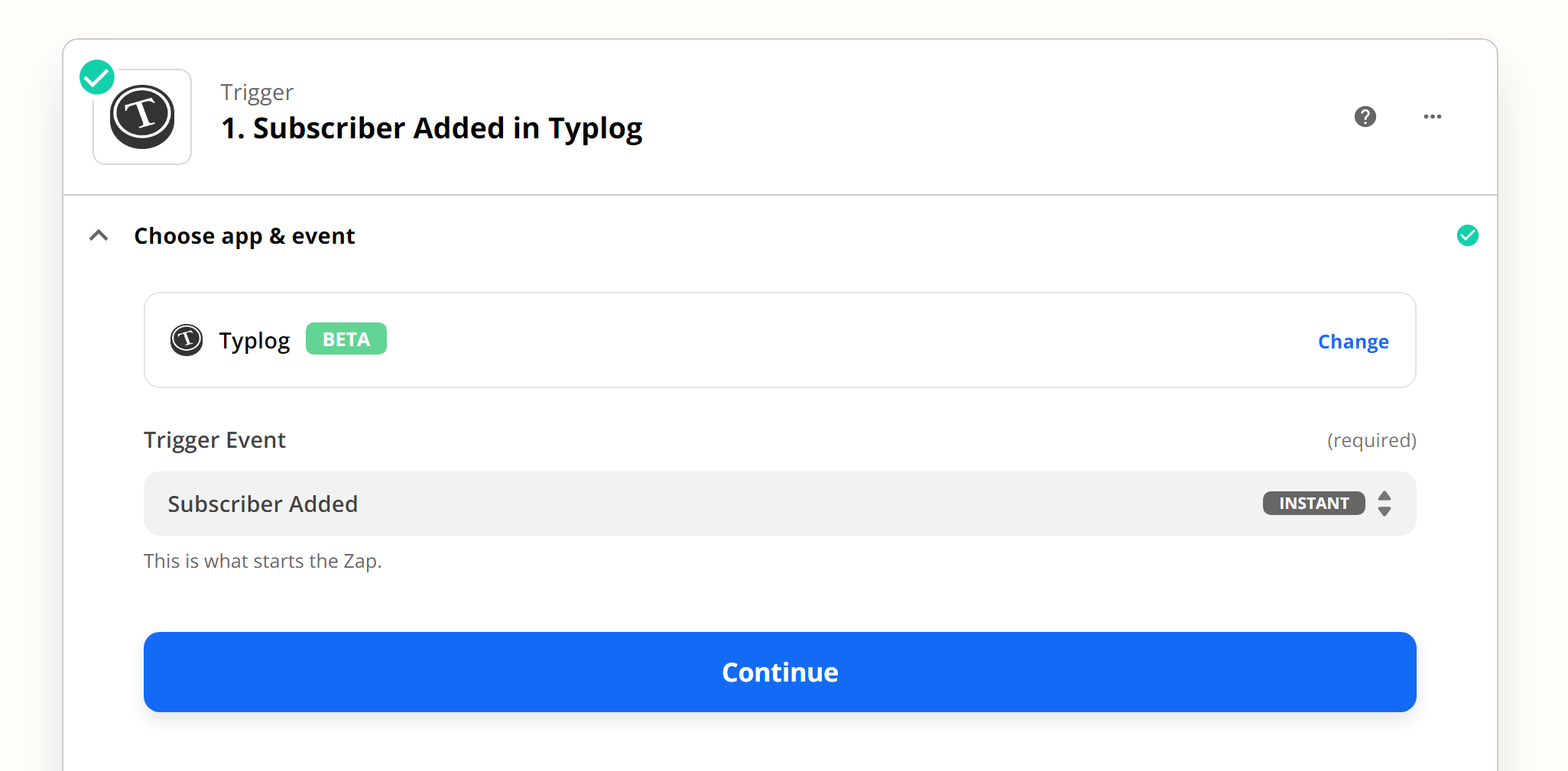
Task: Click the Typlog app name text
Action: [254, 341]
